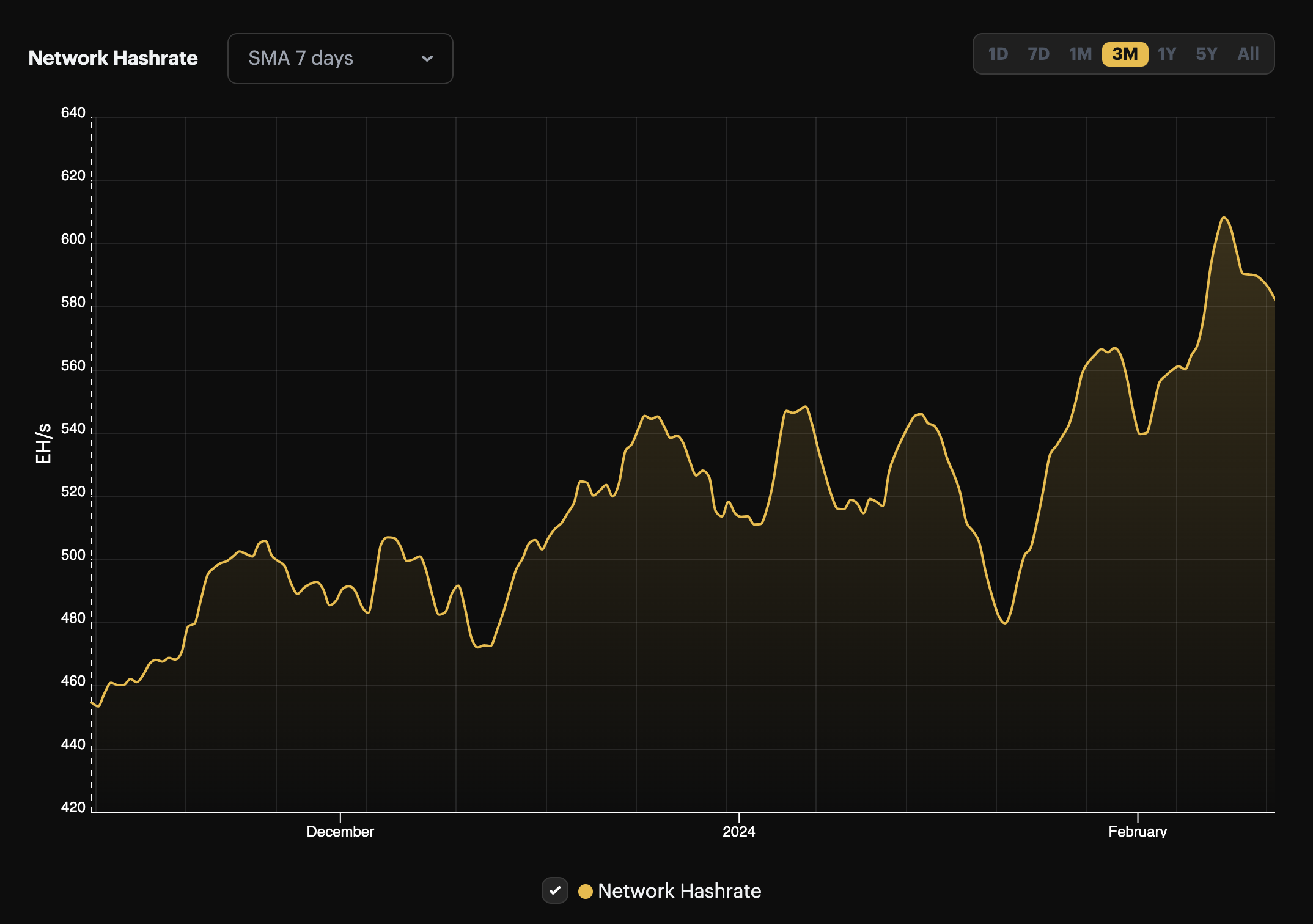Click the EH/s axis label
The height and width of the screenshot is (924, 1313).
tap(43, 444)
